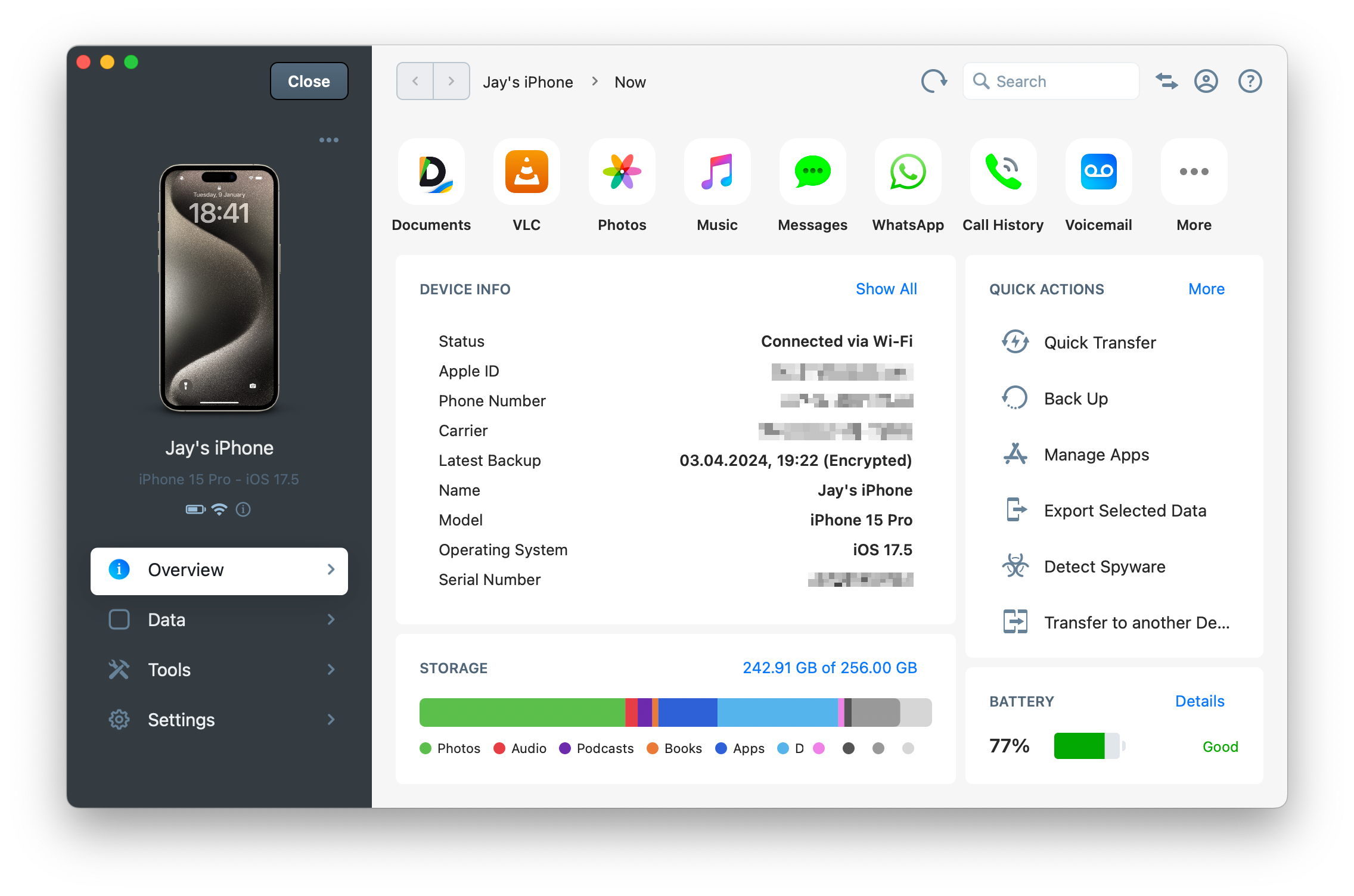The height and width of the screenshot is (896, 1354).
Task: Run Detect Spyware action
Action: click(1083, 567)
